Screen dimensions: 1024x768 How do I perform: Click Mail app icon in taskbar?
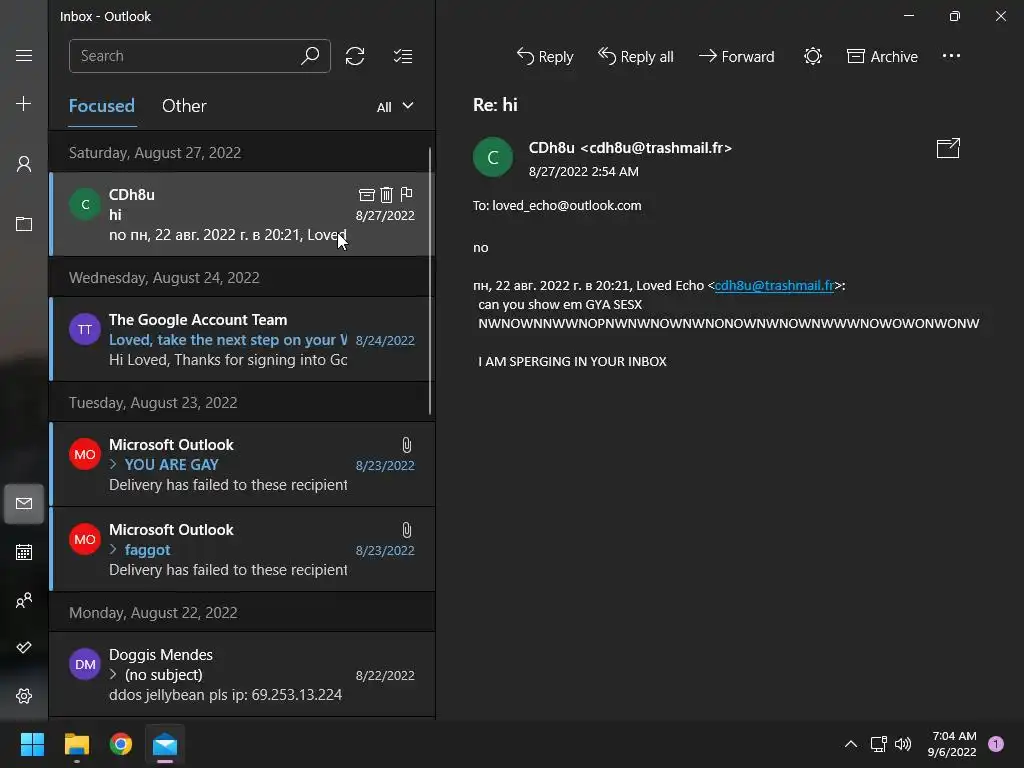point(165,744)
